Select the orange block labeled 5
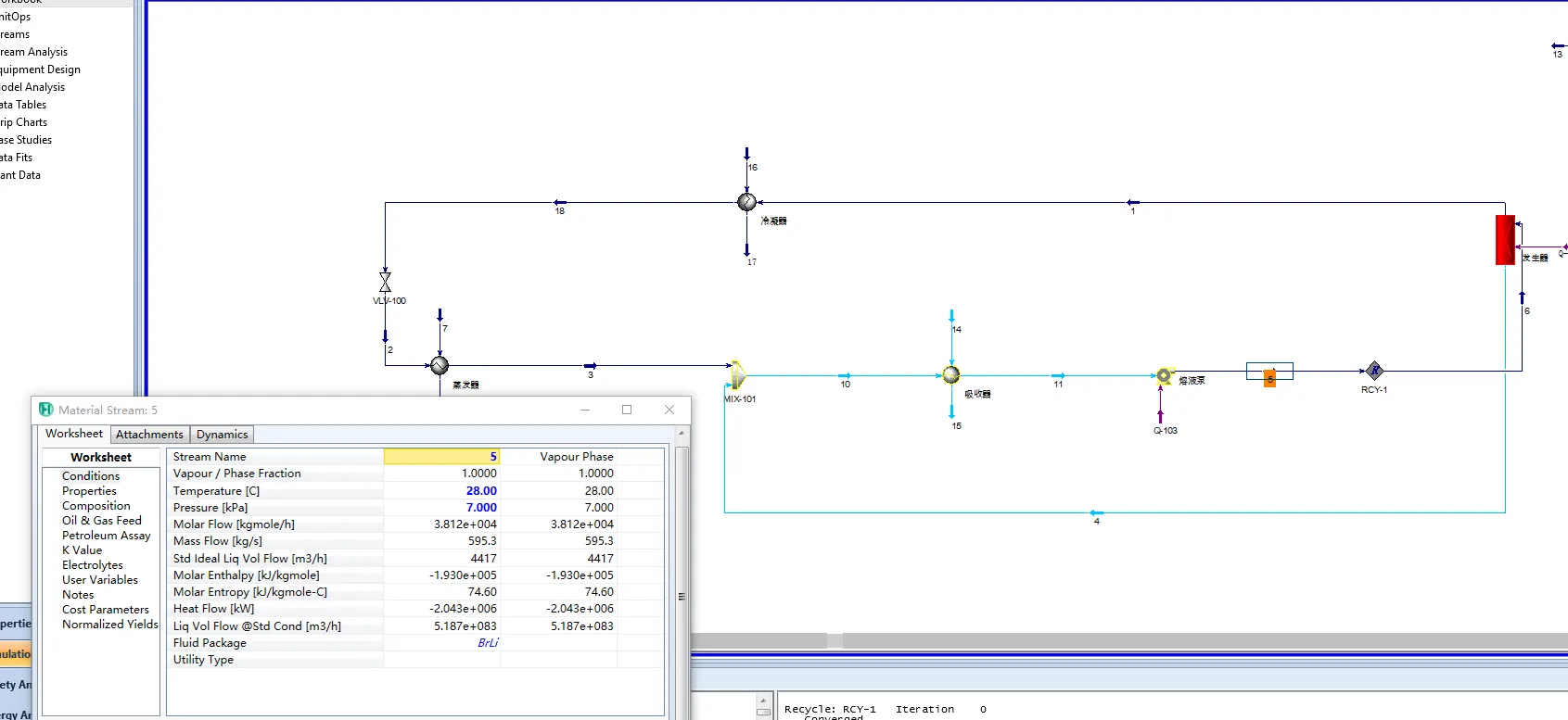The height and width of the screenshot is (720, 1568). coord(1269,378)
